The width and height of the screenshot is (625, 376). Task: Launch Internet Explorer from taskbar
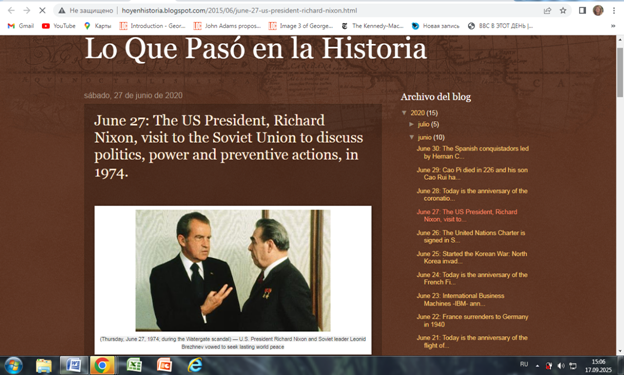pyautogui.click(x=195, y=365)
